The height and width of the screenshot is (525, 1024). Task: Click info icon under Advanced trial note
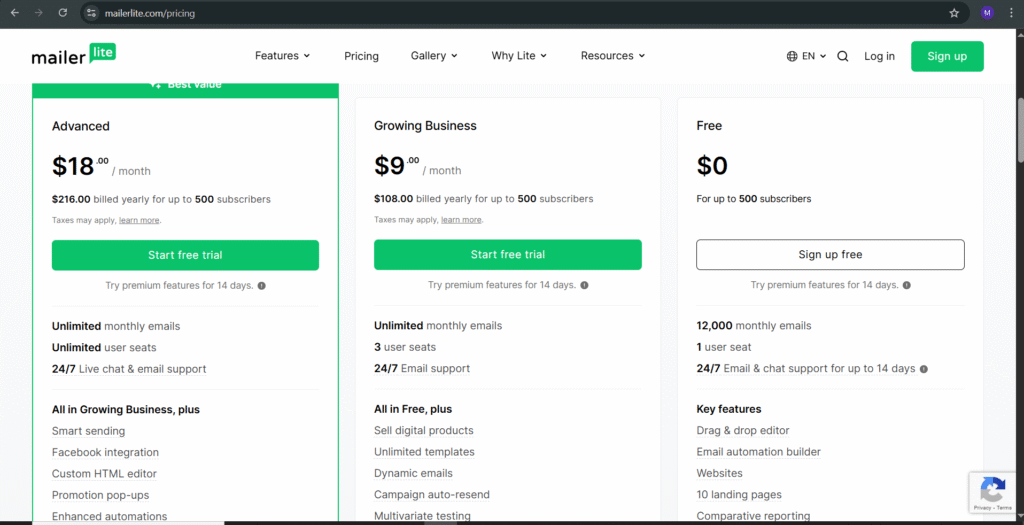(261, 285)
